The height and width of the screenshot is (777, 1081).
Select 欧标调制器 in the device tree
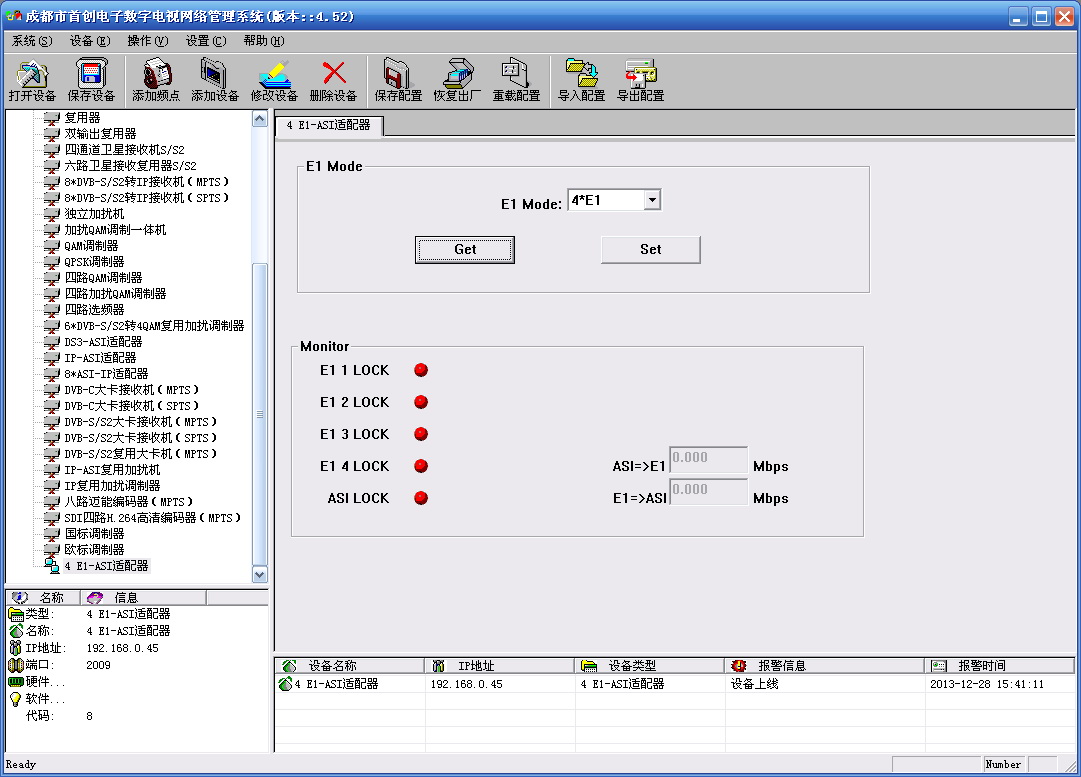click(94, 549)
